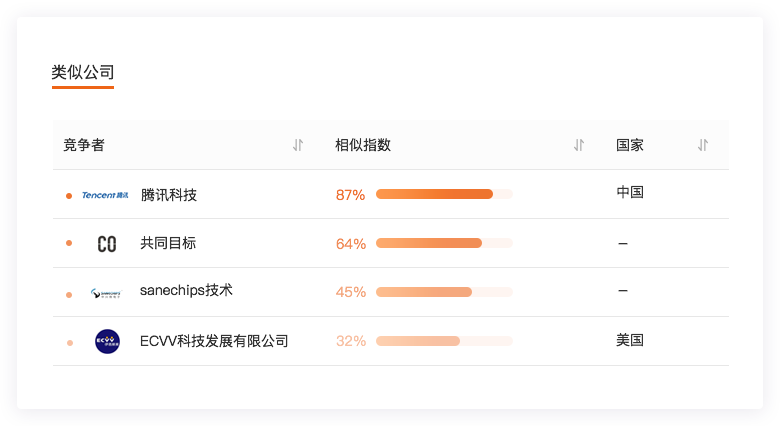The height and width of the screenshot is (426, 780).
Task: Click the sanechips company logo
Action: (107, 292)
